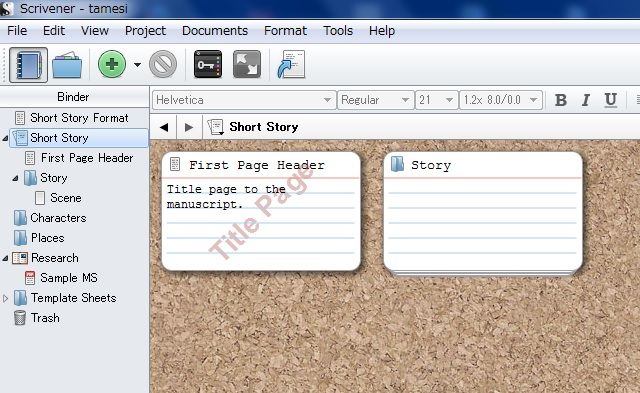This screenshot has width=640, height=393.
Task: Open the Regular font style dropdown
Action: (375, 100)
